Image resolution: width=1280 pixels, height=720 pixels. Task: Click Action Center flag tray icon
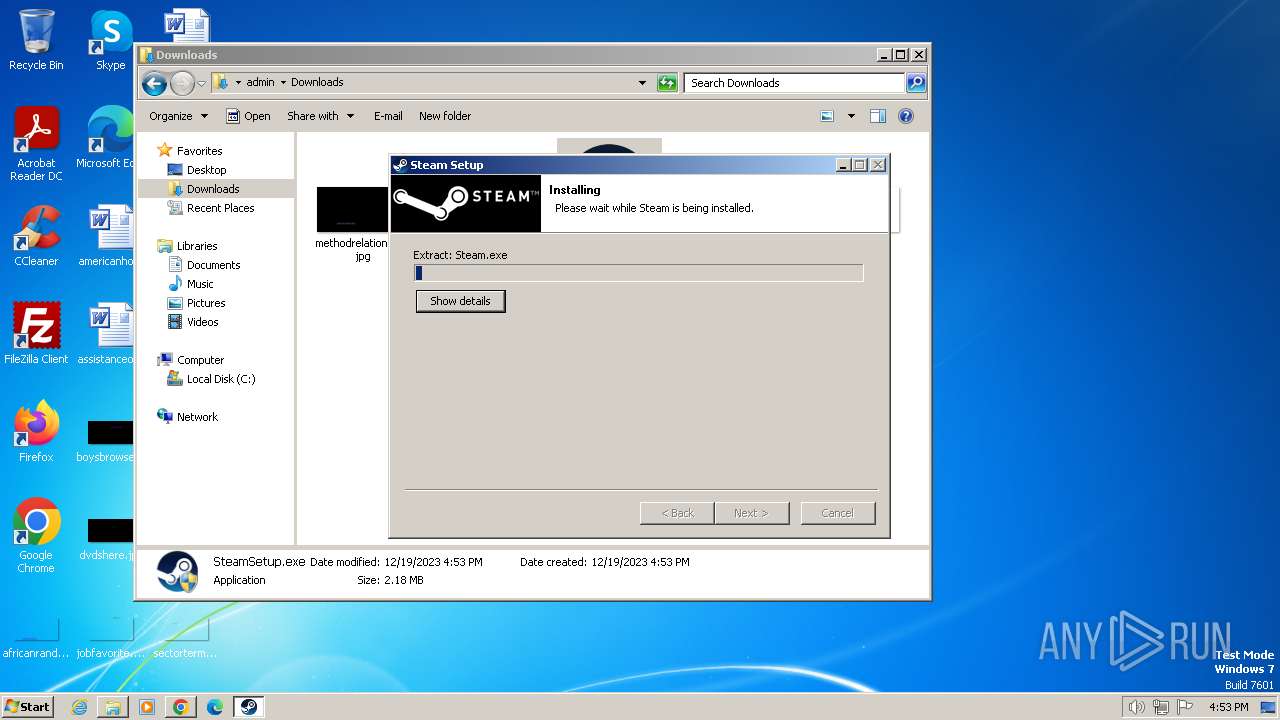pyautogui.click(x=1184, y=707)
